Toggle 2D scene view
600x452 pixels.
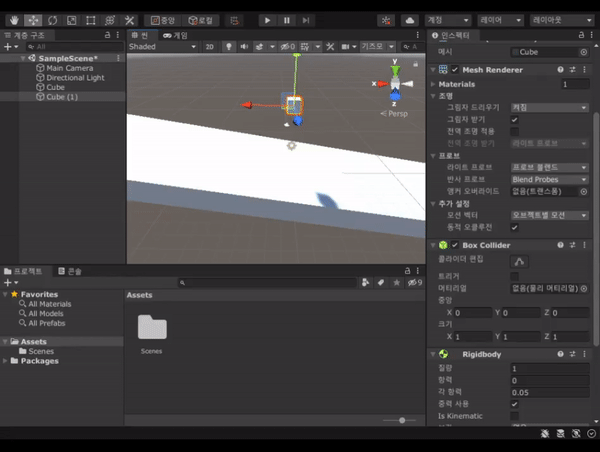210,47
